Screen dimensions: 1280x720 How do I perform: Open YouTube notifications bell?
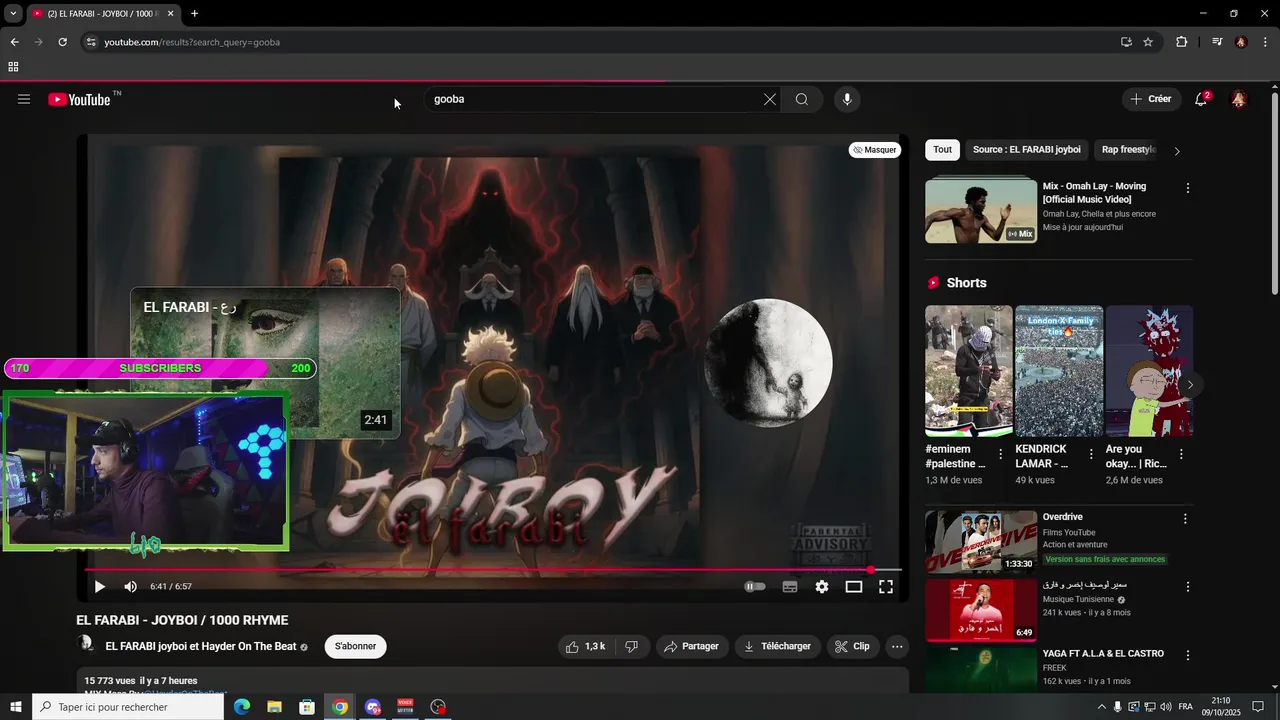[1201, 99]
